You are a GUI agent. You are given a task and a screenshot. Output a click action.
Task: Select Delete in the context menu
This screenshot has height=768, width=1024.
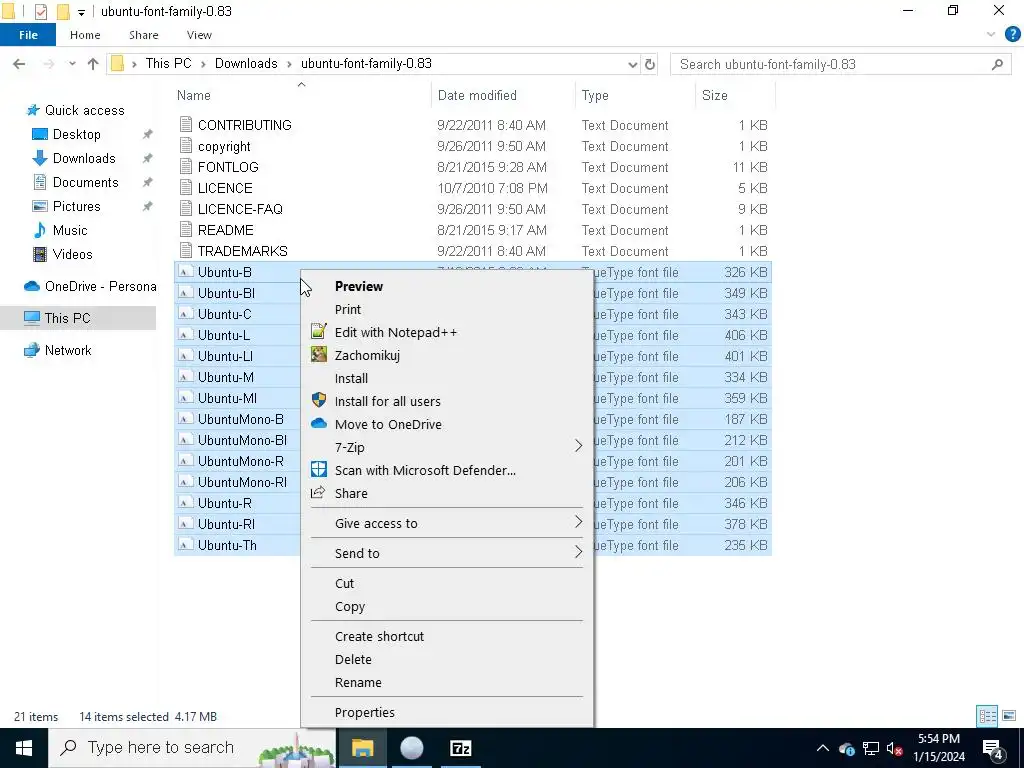pyautogui.click(x=353, y=659)
